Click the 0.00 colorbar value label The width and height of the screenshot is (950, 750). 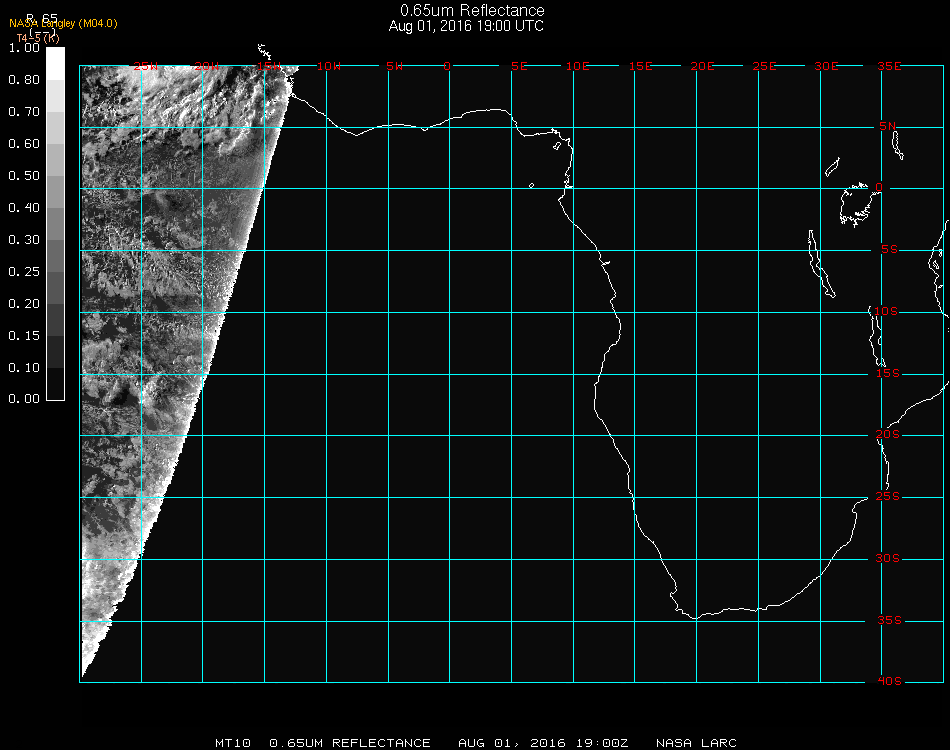(24, 399)
